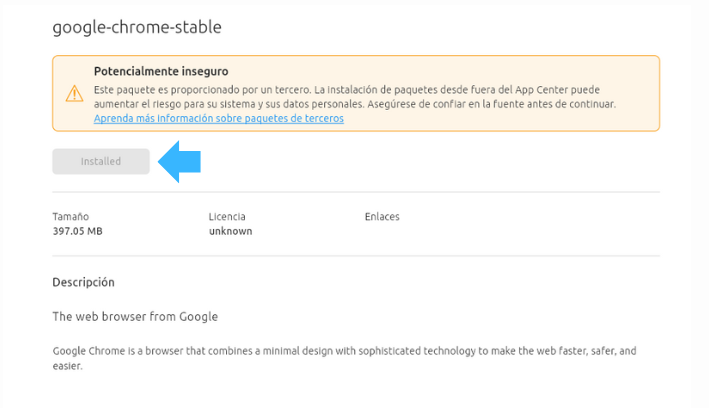The width and height of the screenshot is (709, 408).
Task: Click the Licencia label
Action: 227,216
